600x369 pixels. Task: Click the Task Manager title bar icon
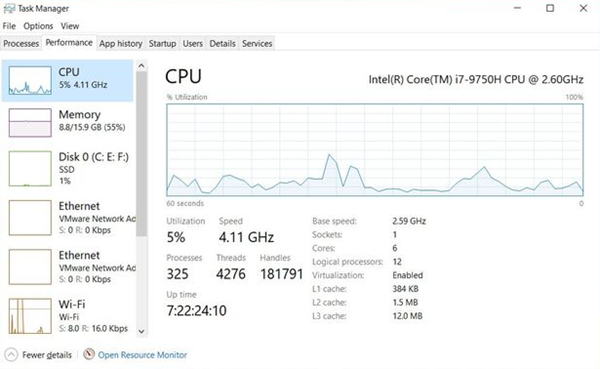click(x=9, y=8)
